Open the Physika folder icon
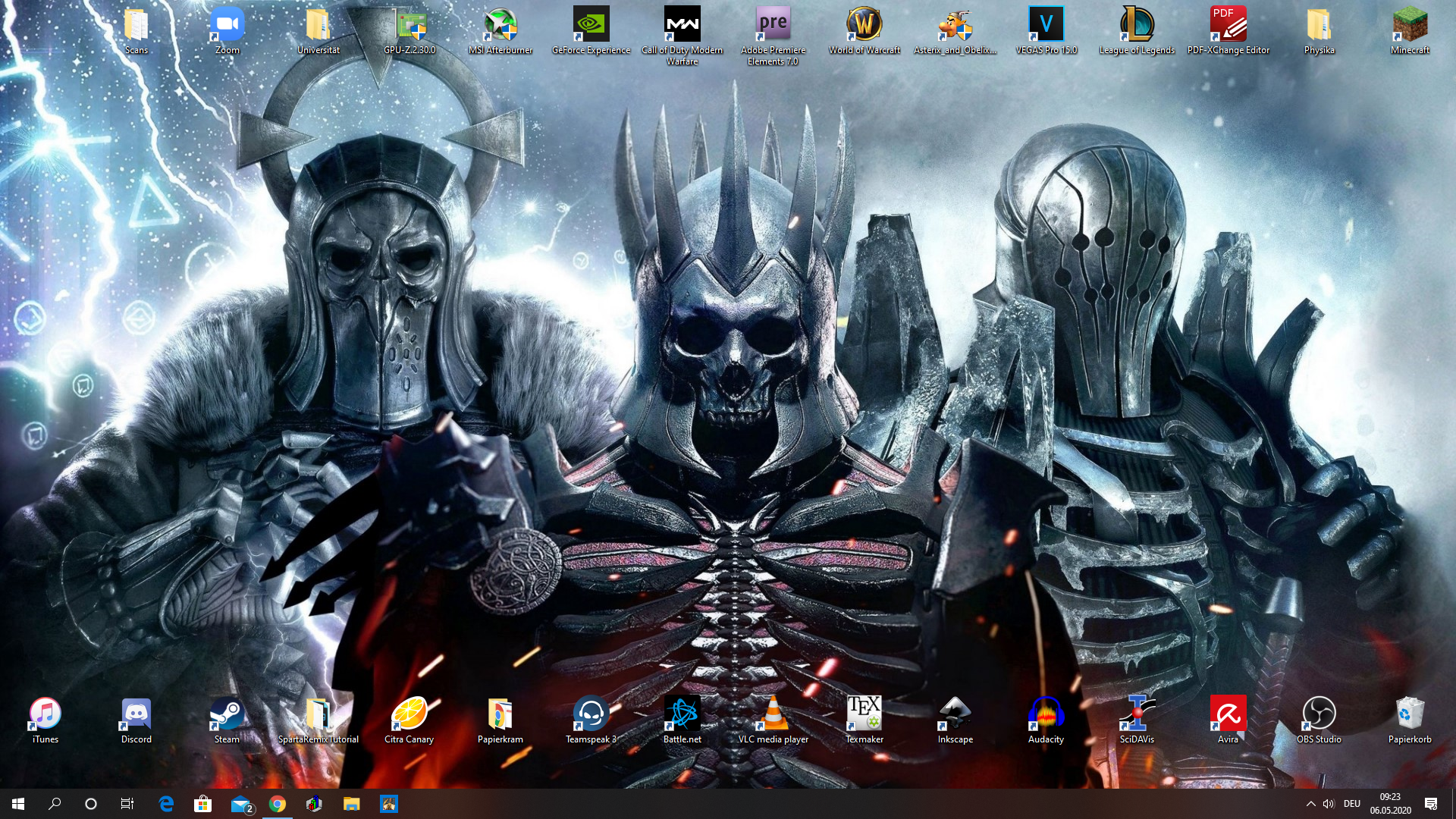Viewport: 1456px width, 819px height. pyautogui.click(x=1319, y=31)
